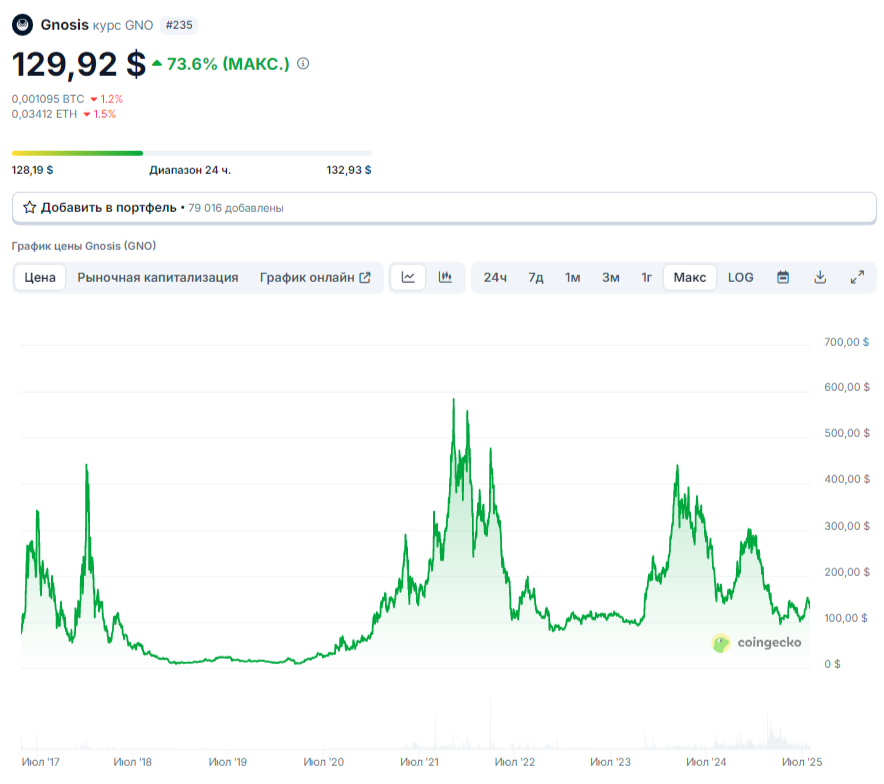Expand chart to fullscreen
The height and width of the screenshot is (784, 884).
pyautogui.click(x=857, y=277)
